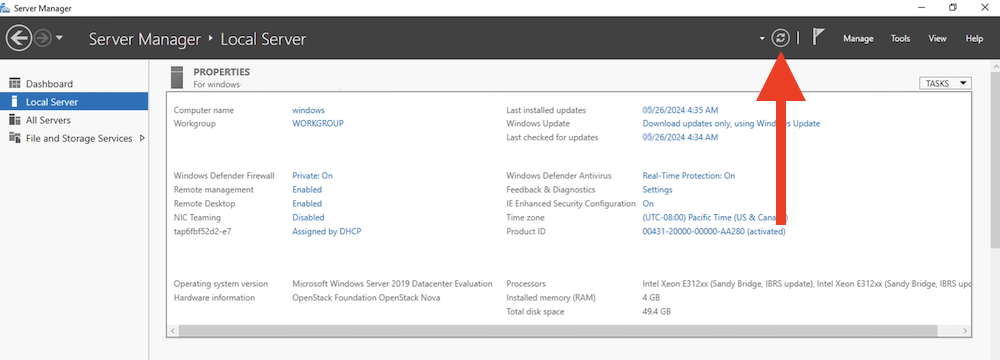Click the Local Server icon
The height and width of the screenshot is (360, 1000).
click(x=15, y=101)
